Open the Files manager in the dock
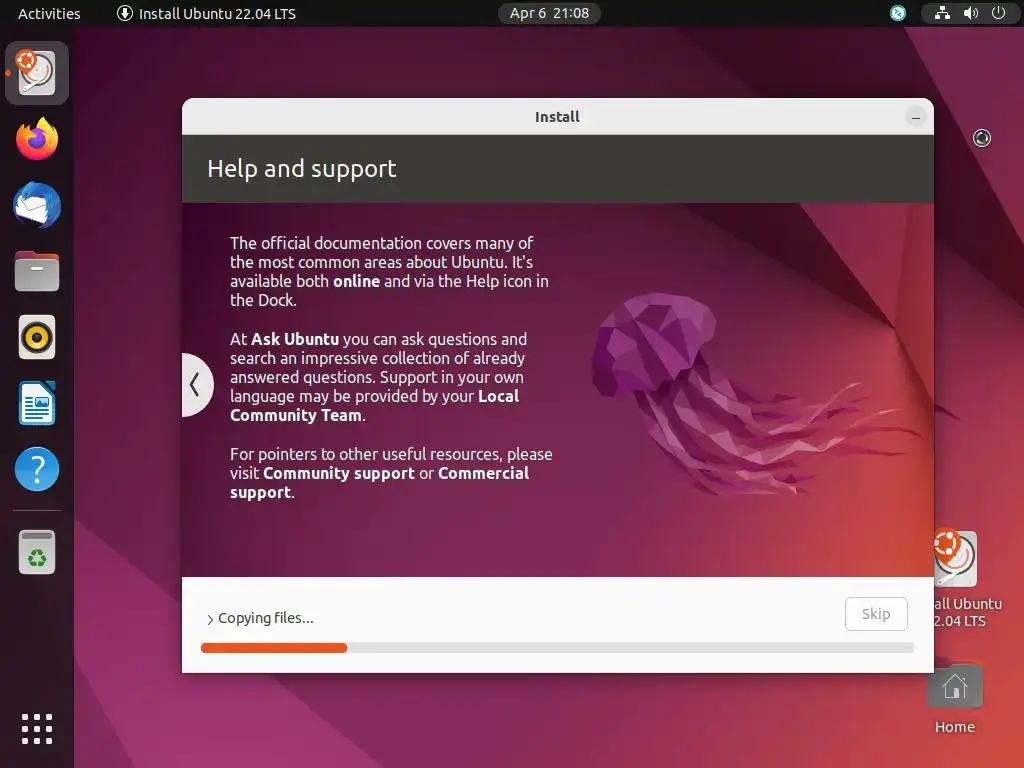Screen dimensions: 1024x768 37,271
